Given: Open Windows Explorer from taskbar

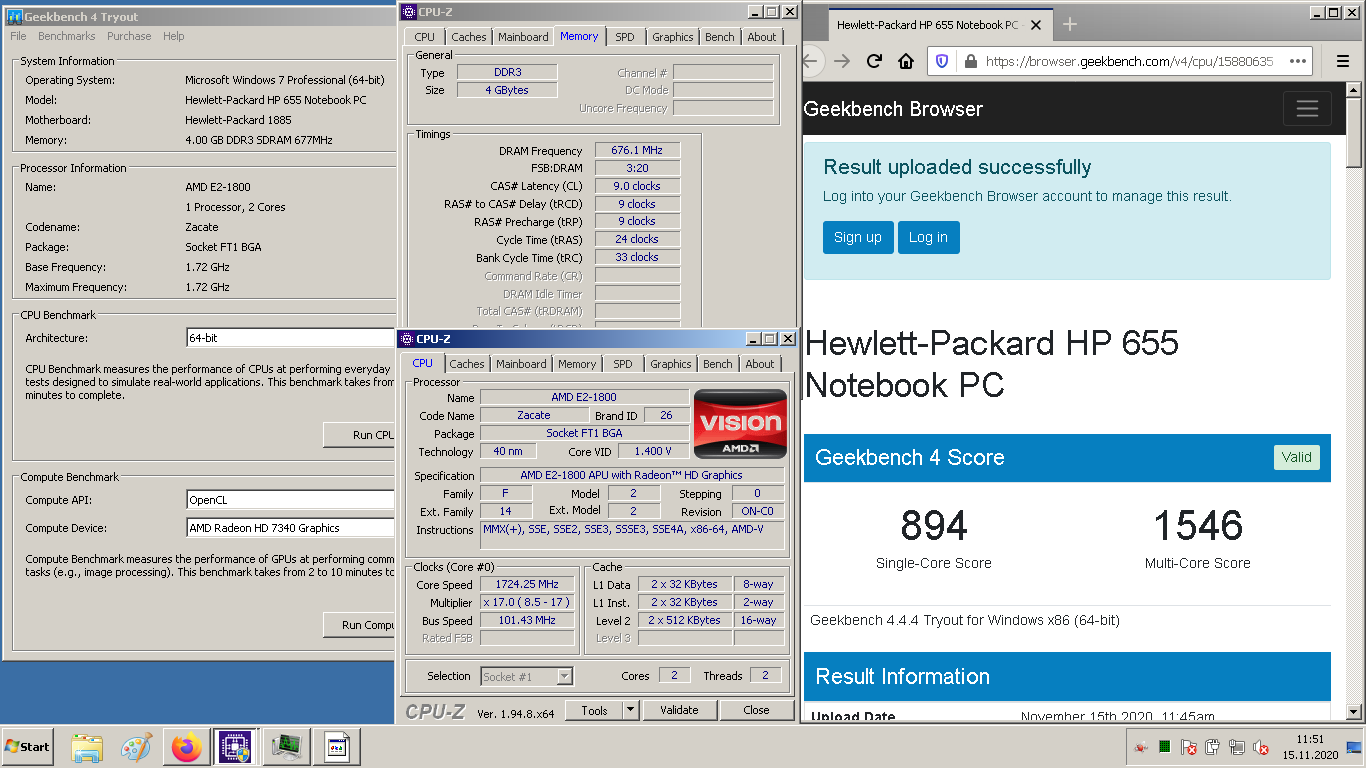Looking at the screenshot, I should (87, 747).
